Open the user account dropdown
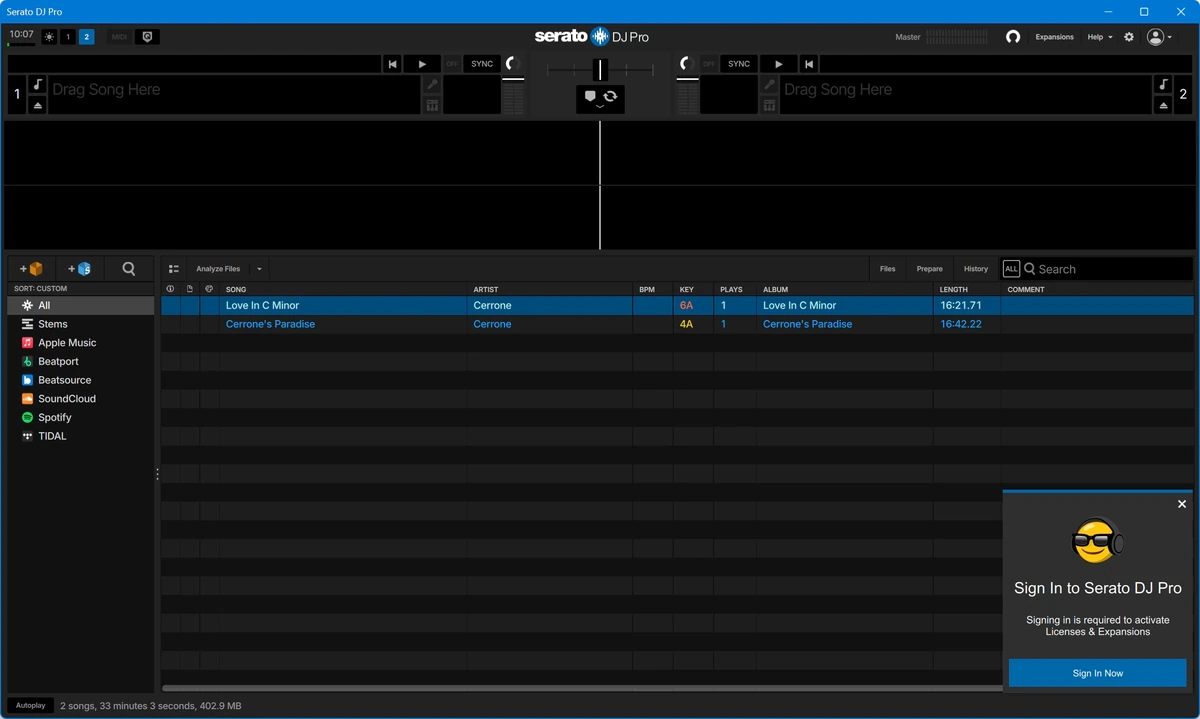1200x719 pixels. click(1160, 37)
